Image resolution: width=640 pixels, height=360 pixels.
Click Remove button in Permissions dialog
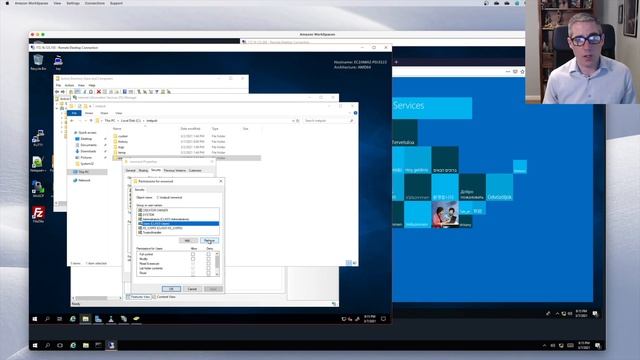[209, 240]
